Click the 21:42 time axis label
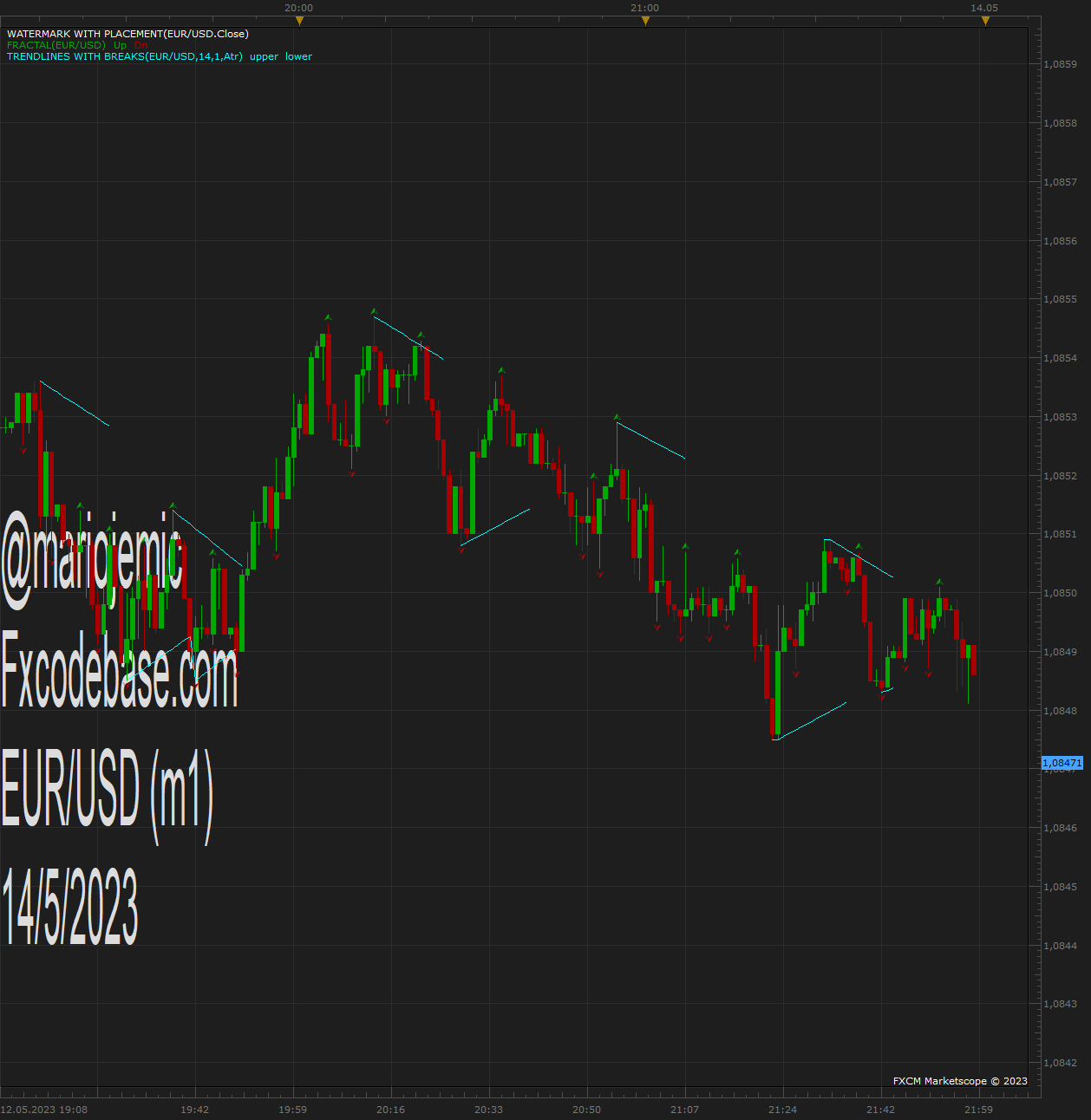This screenshot has height=1120, width=1091. click(x=881, y=1110)
